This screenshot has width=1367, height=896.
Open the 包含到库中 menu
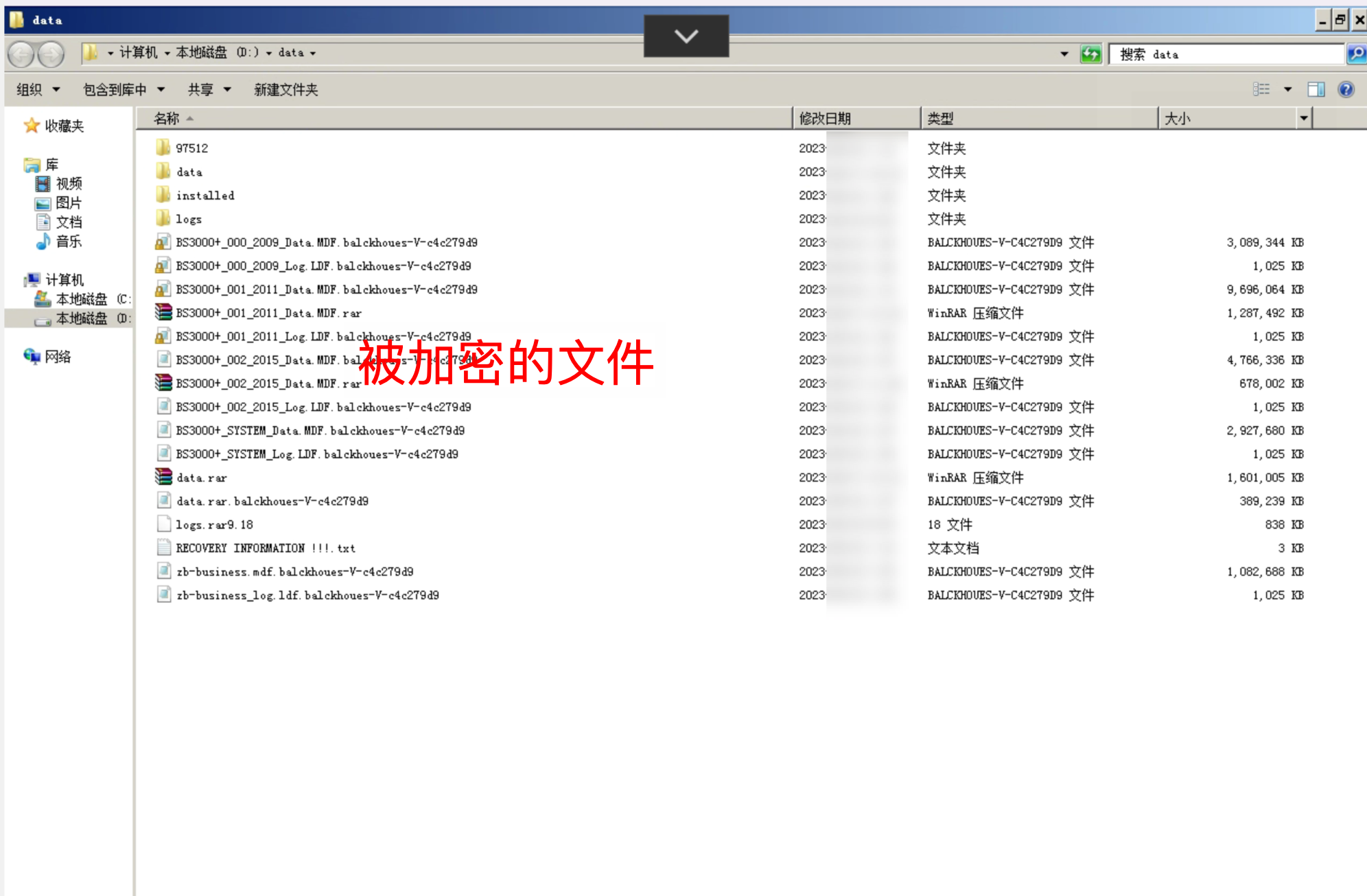pos(124,89)
